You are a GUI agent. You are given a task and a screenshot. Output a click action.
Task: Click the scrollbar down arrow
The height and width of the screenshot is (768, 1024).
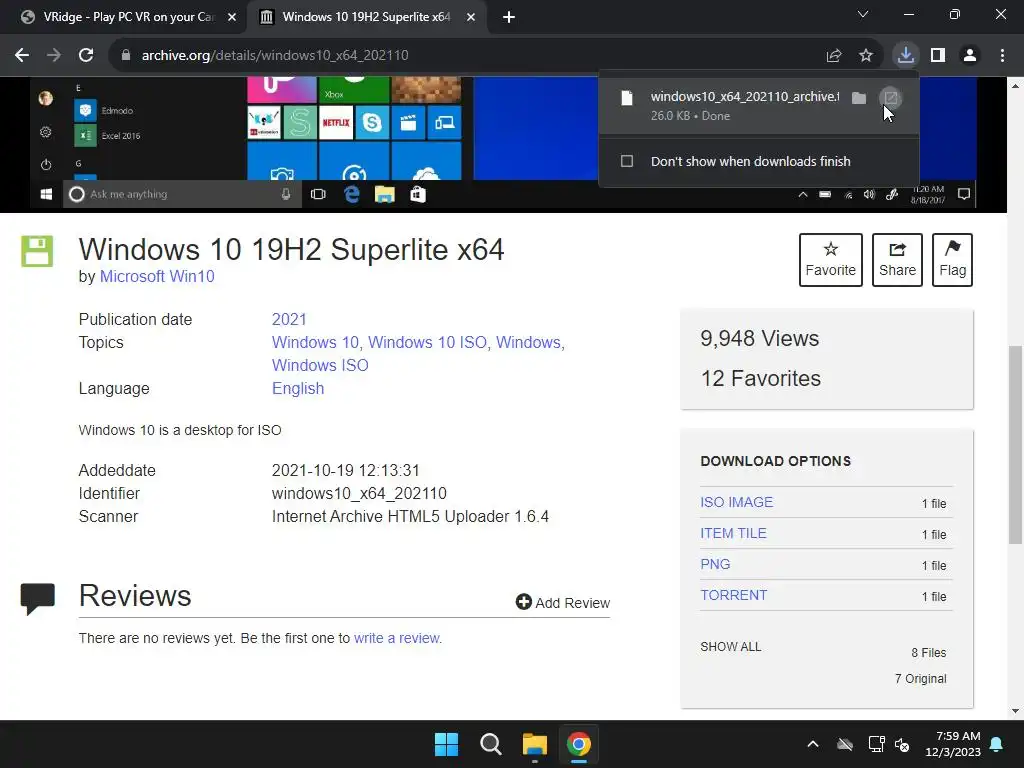pyautogui.click(x=1016, y=711)
